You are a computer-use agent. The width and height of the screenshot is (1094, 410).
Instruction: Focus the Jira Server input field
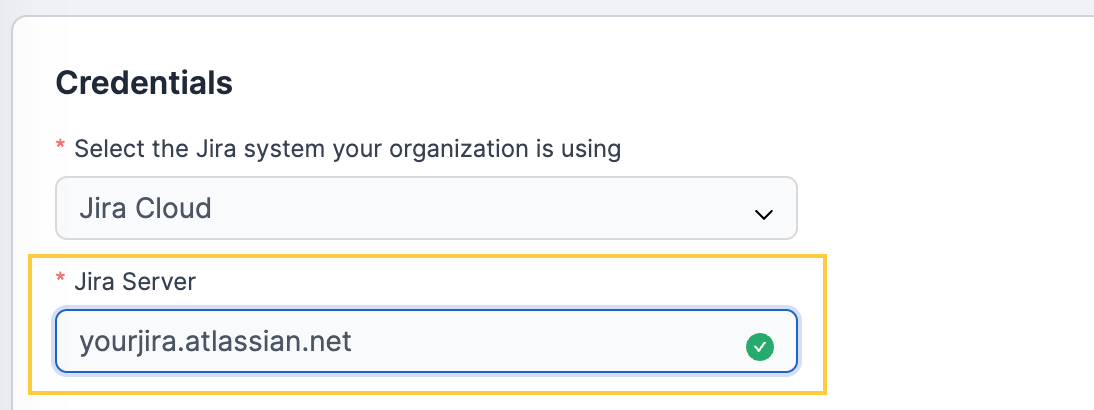click(426, 341)
